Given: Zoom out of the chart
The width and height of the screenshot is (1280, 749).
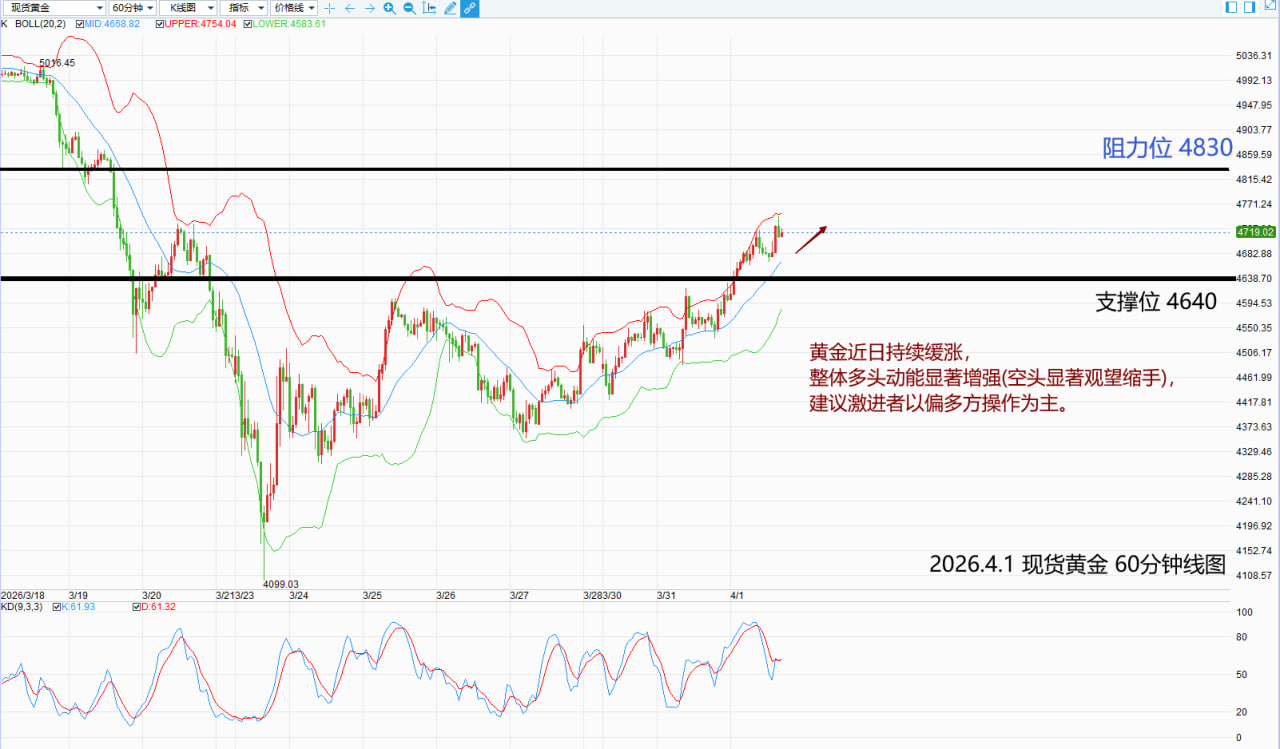Looking at the screenshot, I should point(410,8).
